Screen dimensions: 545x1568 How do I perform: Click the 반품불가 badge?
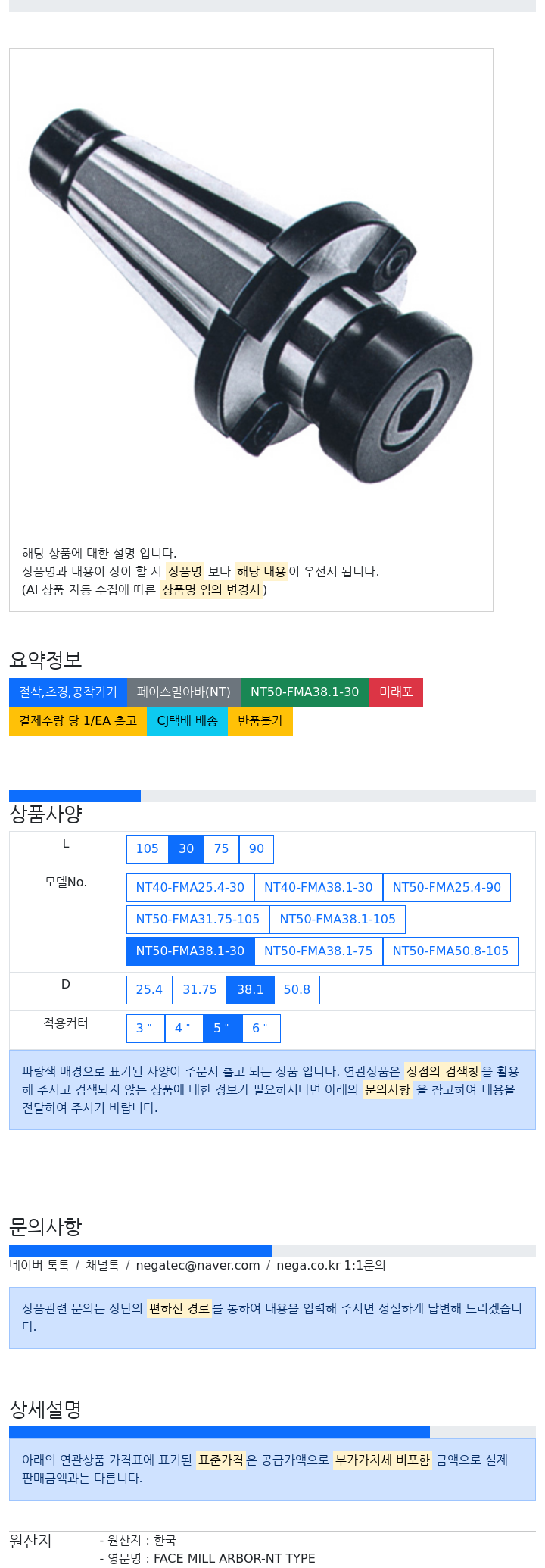tap(260, 721)
